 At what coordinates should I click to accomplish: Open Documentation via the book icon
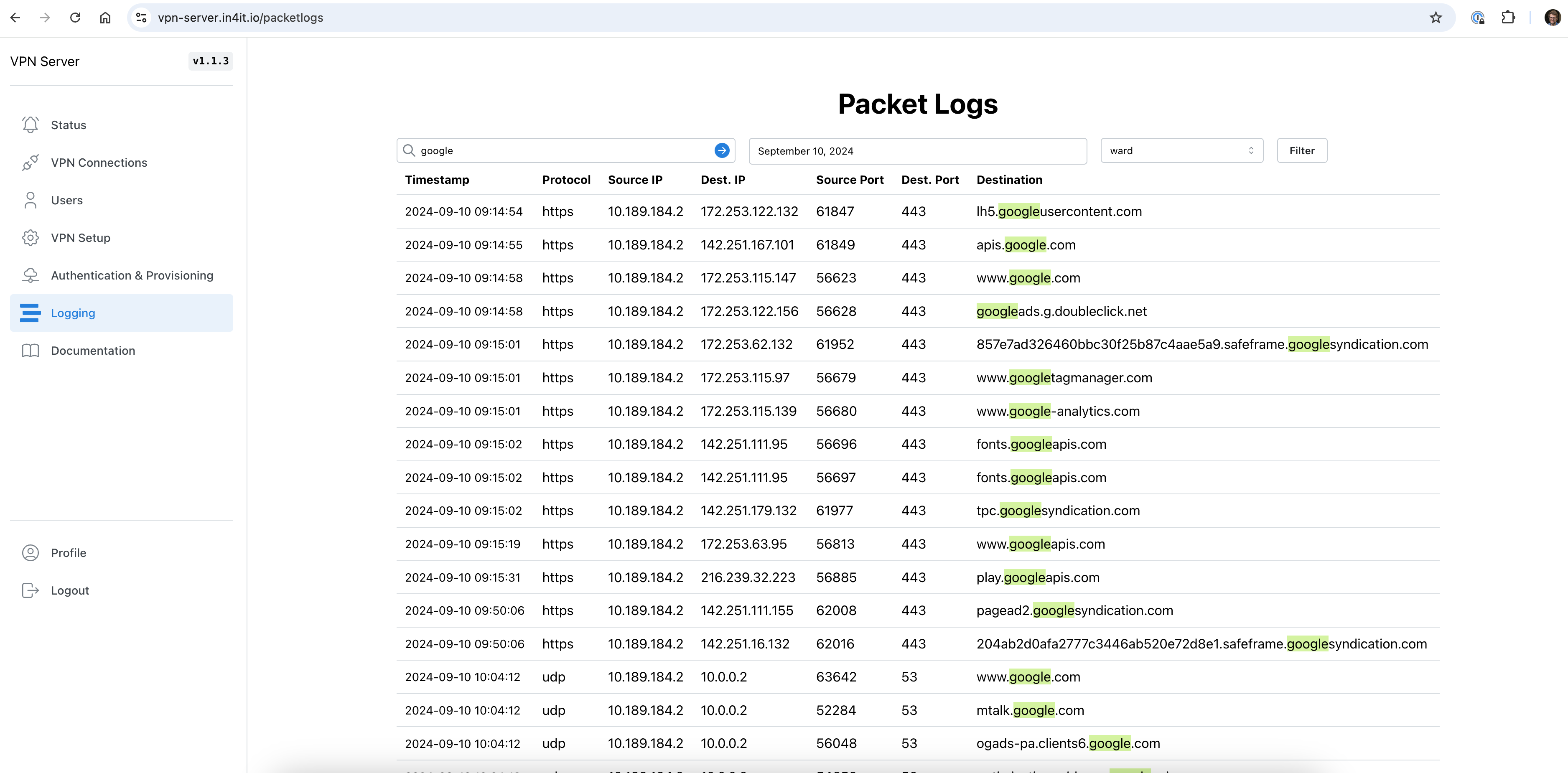[31, 350]
